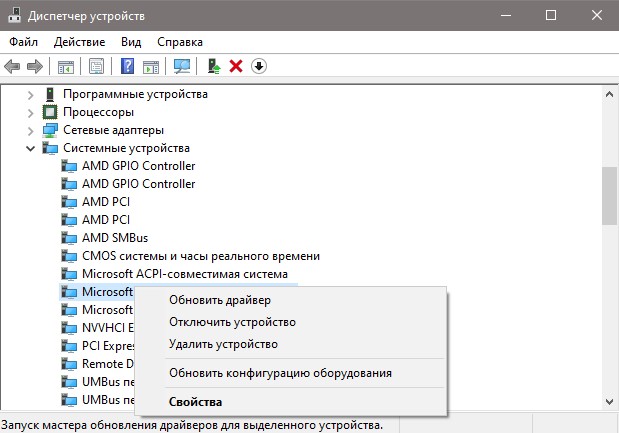The width and height of the screenshot is (619, 433).
Task: Open the Файл menu
Action: 23,42
